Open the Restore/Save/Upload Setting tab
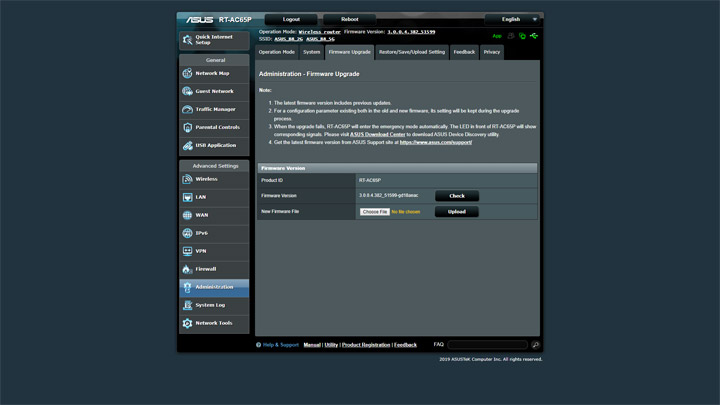 point(412,52)
